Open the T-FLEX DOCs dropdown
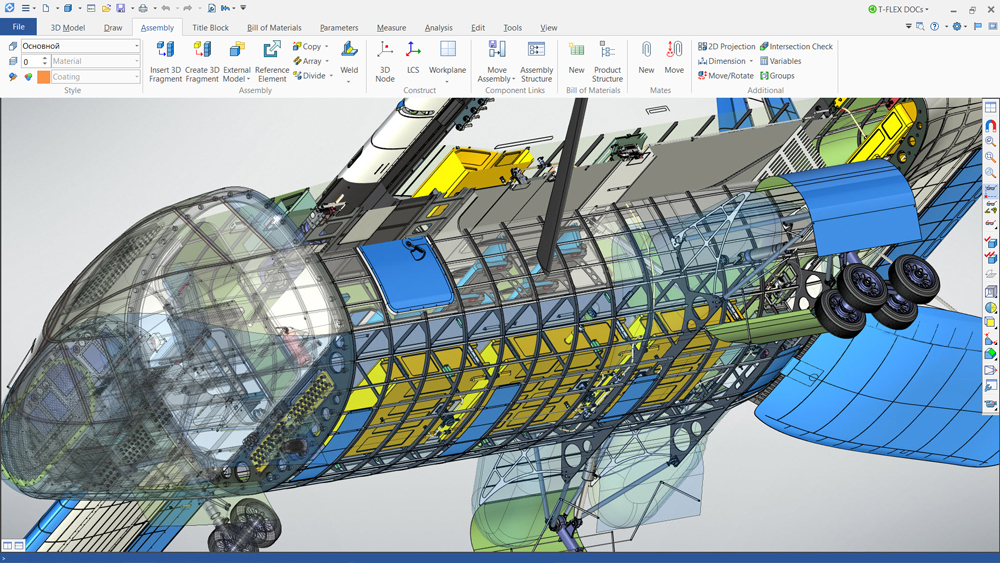The height and width of the screenshot is (563, 1000). tap(898, 9)
